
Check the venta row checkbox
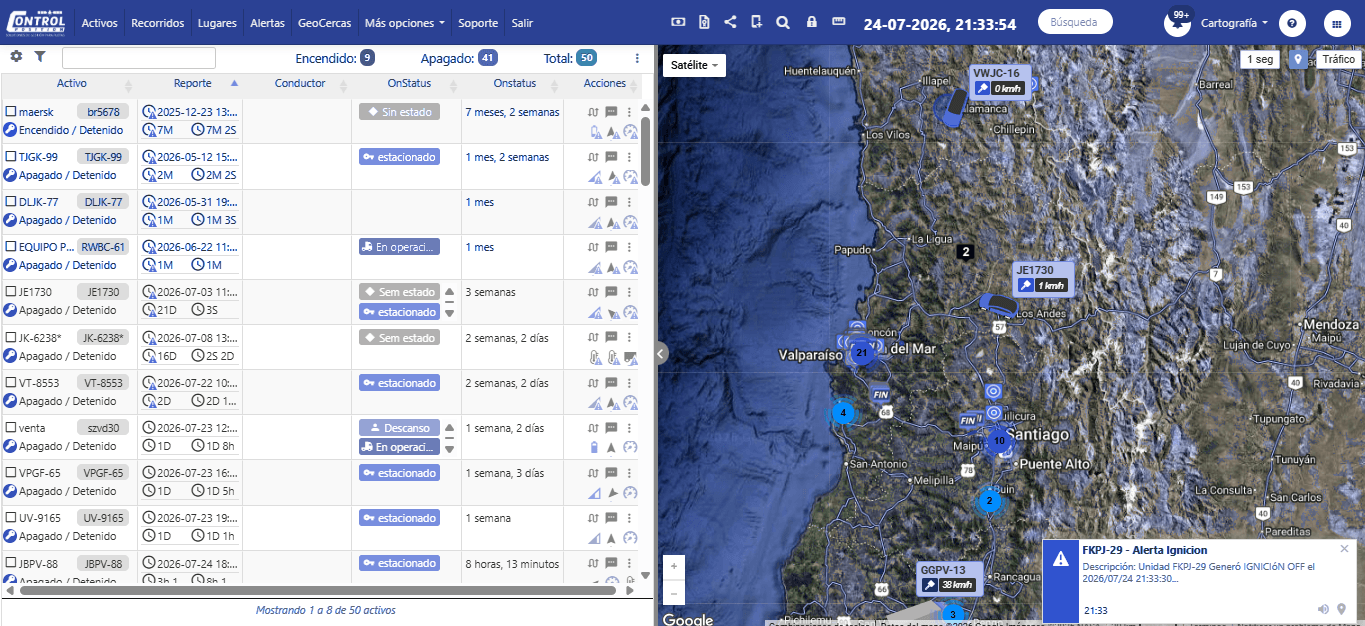tap(11, 428)
